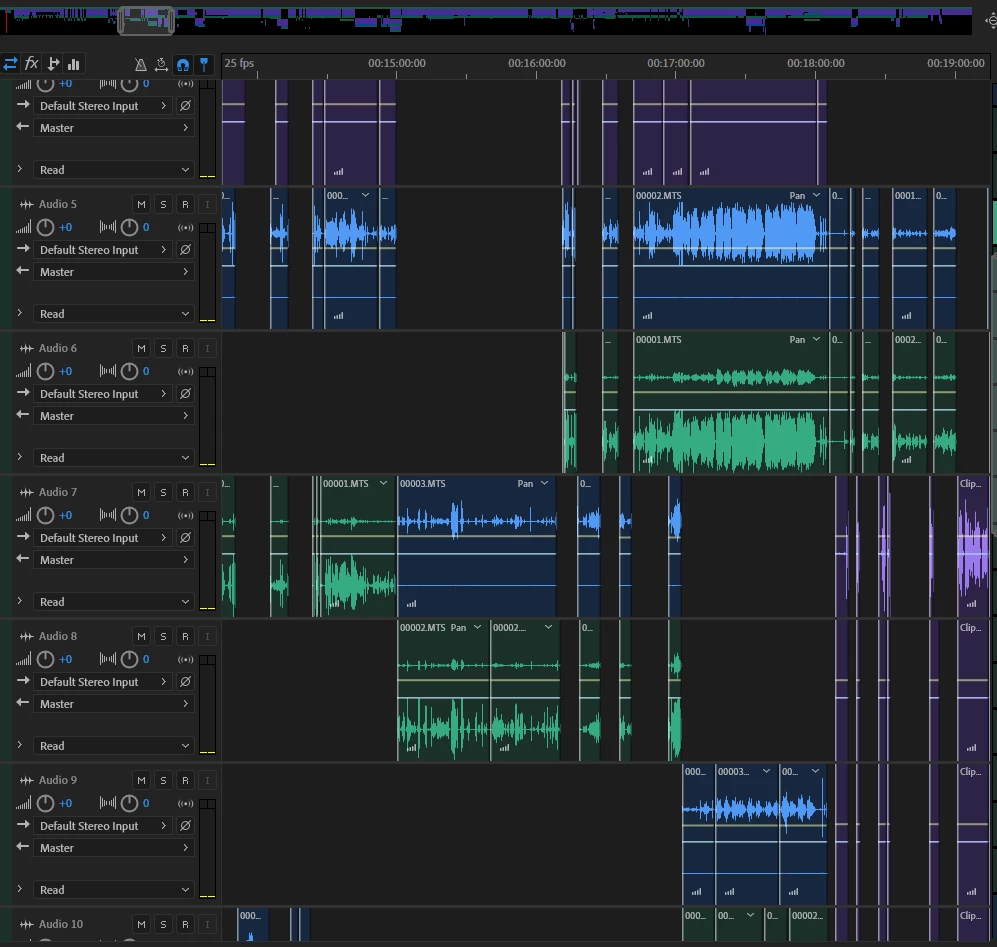The height and width of the screenshot is (947, 997).
Task: Click Audio 8 track waveform icon
Action: coord(26,636)
